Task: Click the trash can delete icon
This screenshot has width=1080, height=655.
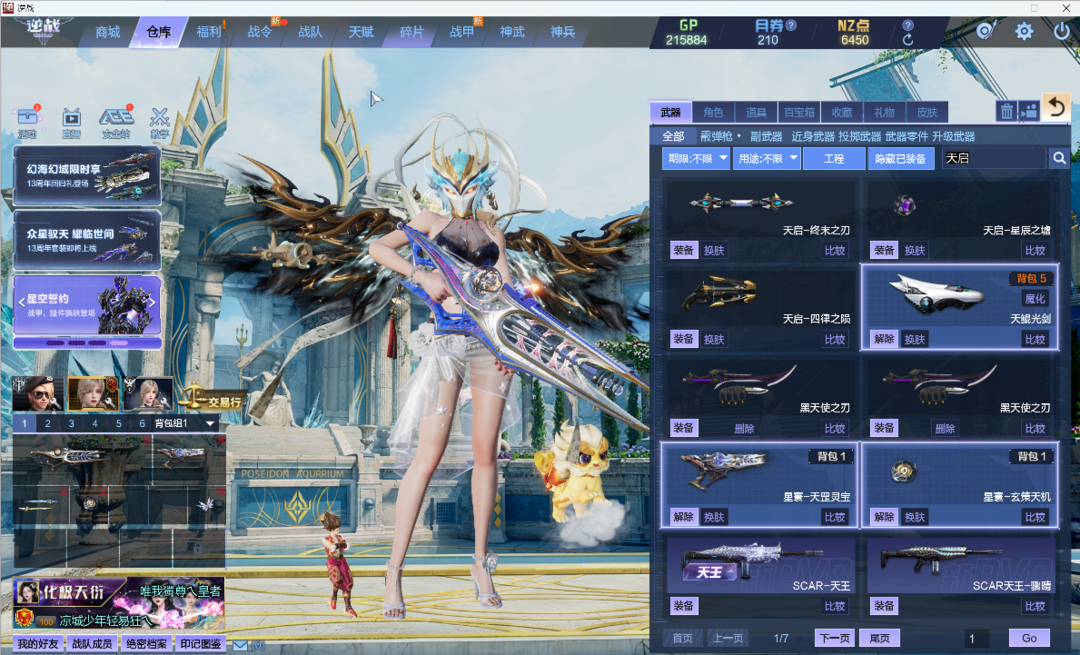Action: 1006,111
